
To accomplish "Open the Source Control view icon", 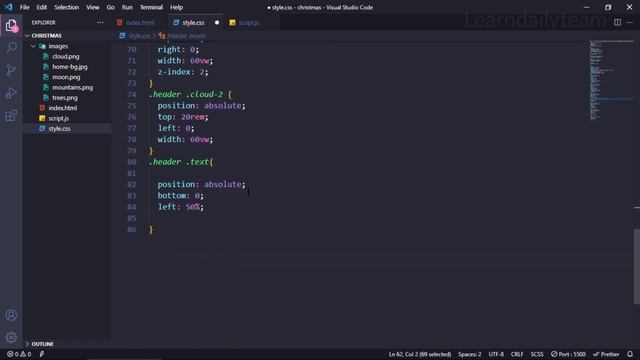I will pyautogui.click(x=11, y=70).
